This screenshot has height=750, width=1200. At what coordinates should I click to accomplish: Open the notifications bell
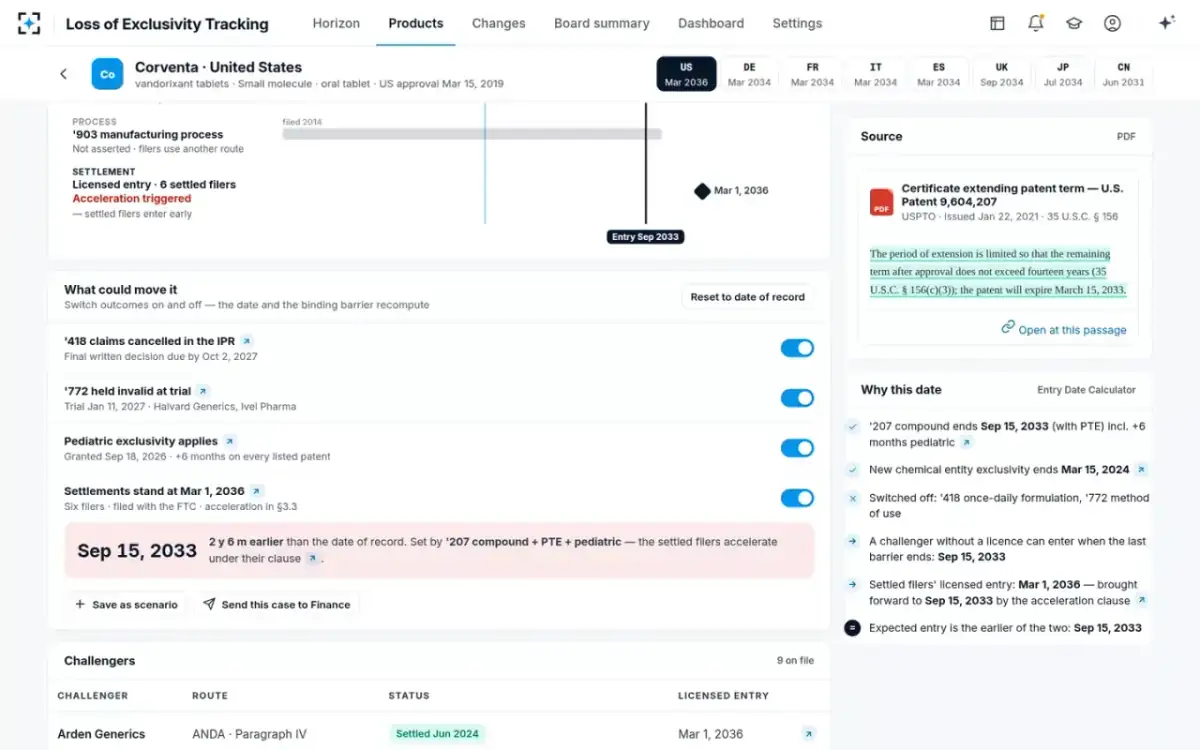coord(1035,23)
